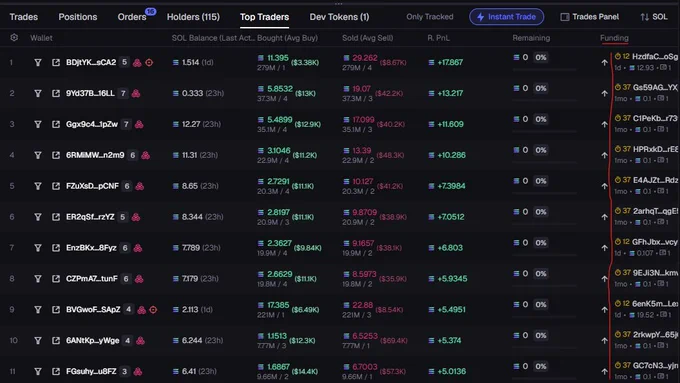Switch to the Positions tab

(78, 17)
